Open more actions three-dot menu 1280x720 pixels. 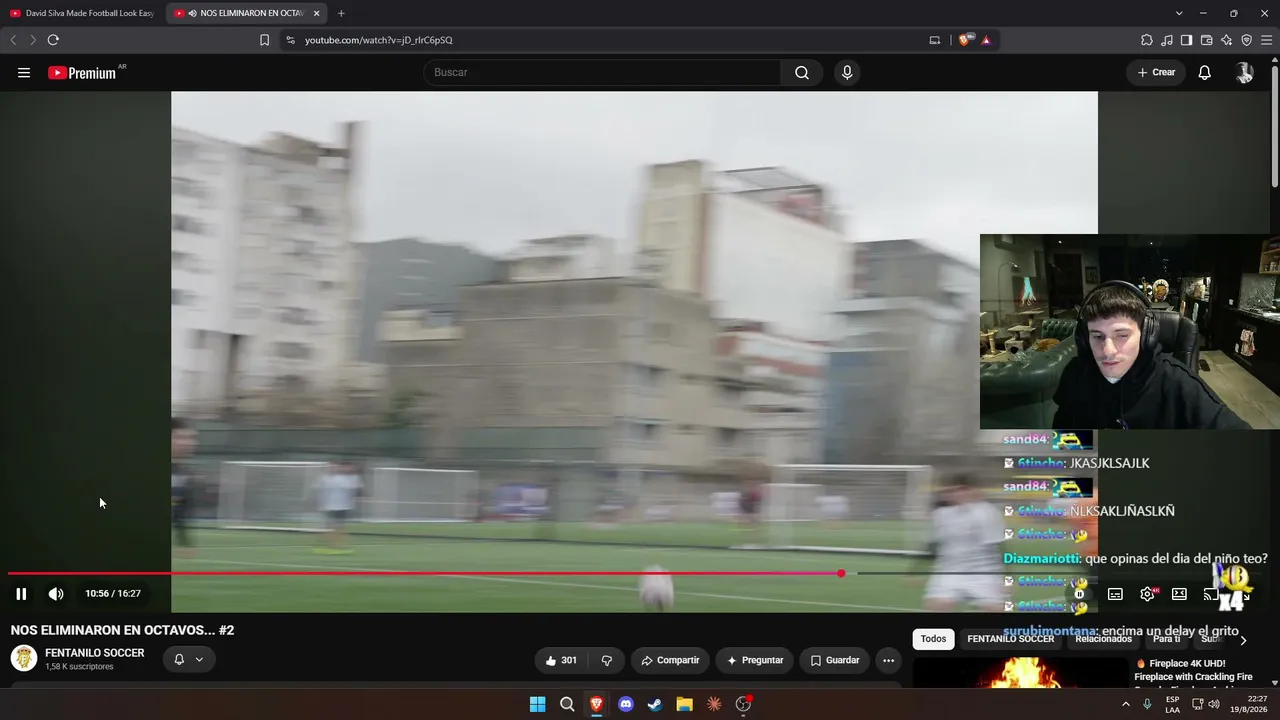(888, 660)
